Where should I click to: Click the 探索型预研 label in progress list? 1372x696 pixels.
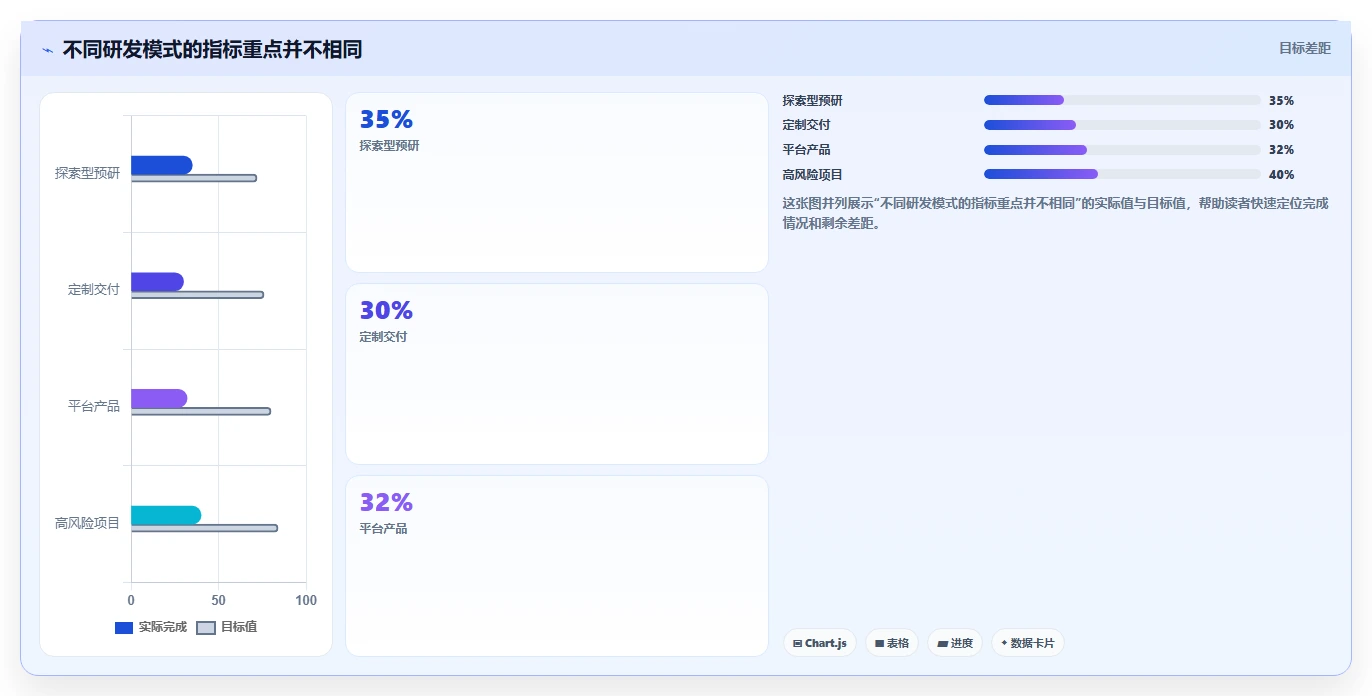[813, 101]
